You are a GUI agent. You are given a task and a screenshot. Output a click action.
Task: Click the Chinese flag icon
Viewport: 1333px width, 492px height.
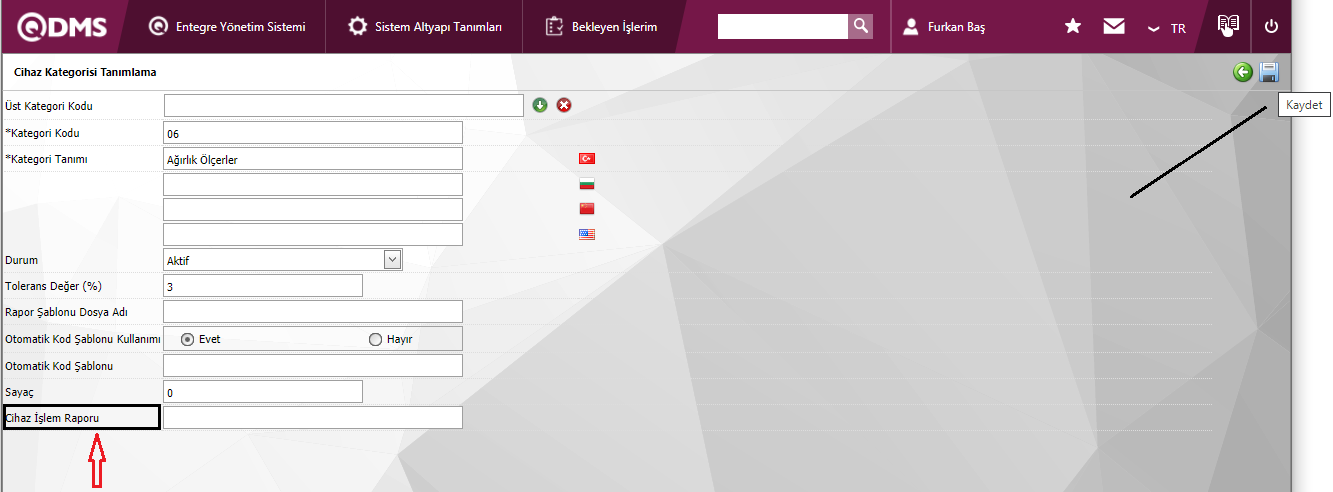click(587, 209)
